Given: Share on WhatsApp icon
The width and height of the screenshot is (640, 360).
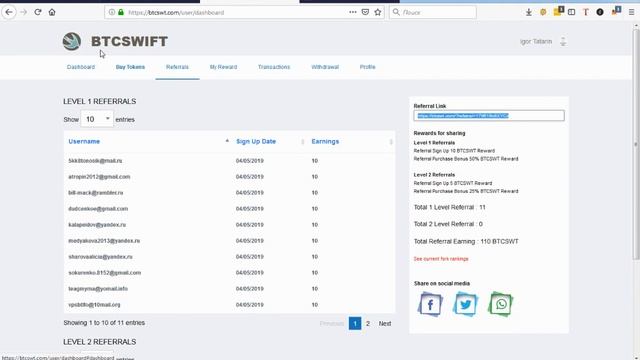Looking at the screenshot, I should 500,304.
